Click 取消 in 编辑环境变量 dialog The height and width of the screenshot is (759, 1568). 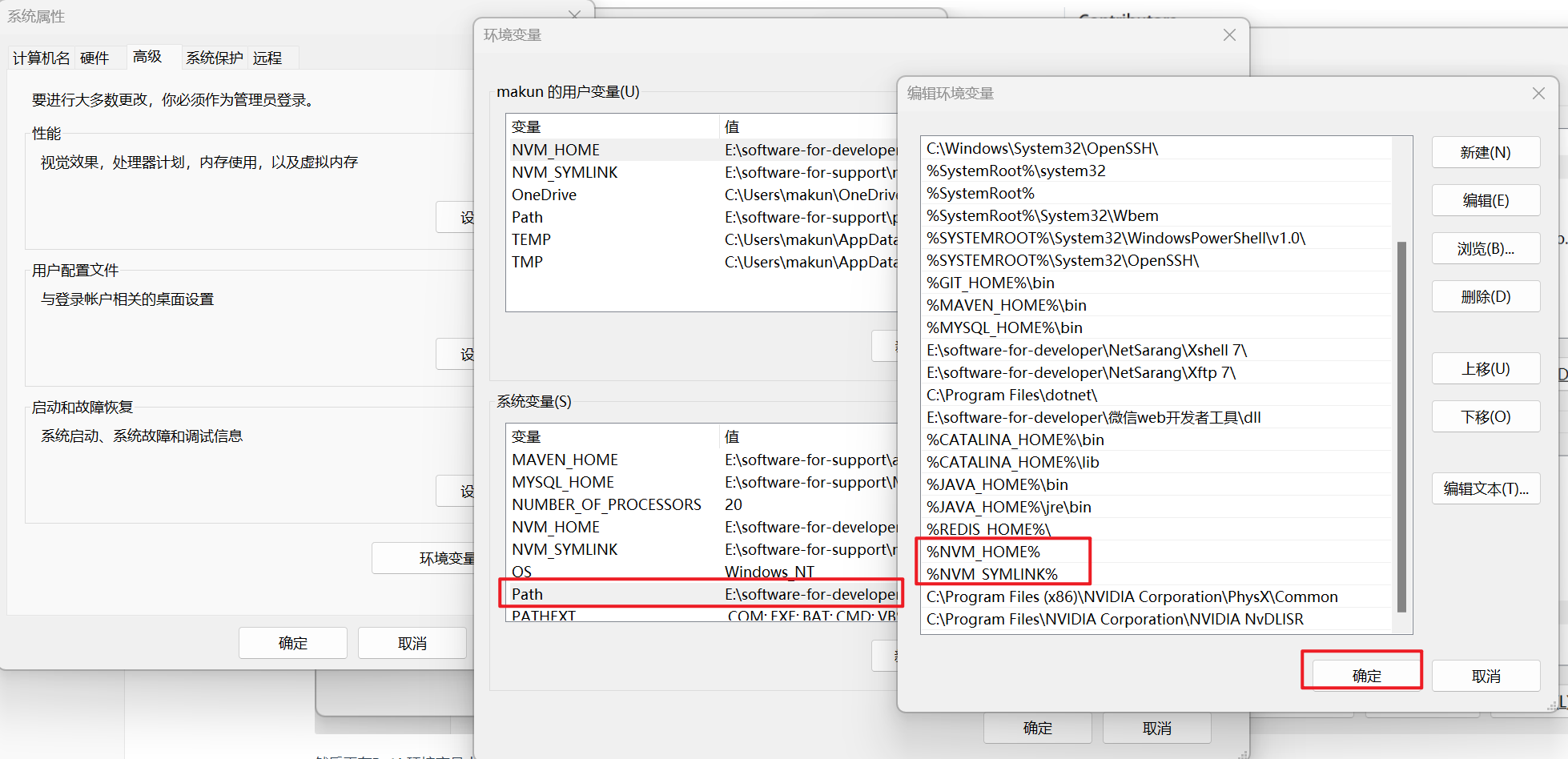coord(1486,676)
